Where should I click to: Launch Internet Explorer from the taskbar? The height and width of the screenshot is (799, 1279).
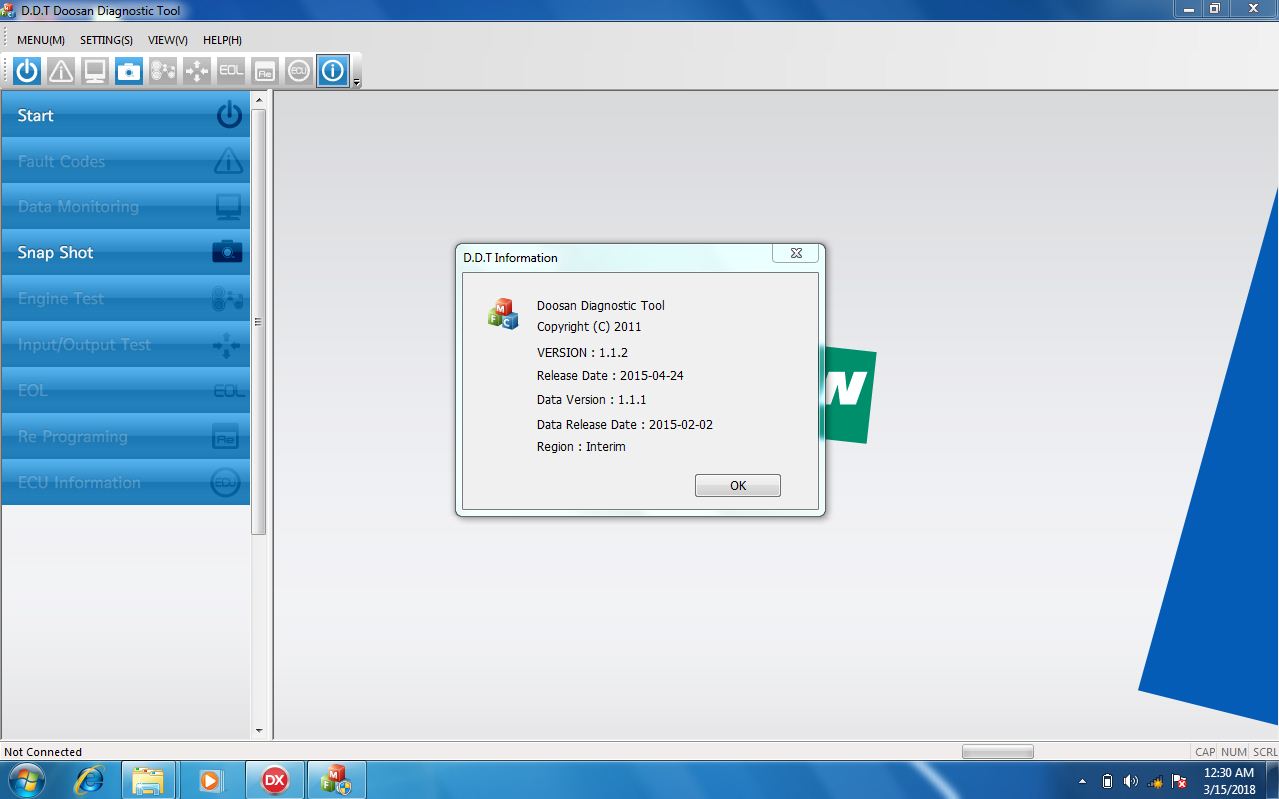(x=89, y=780)
